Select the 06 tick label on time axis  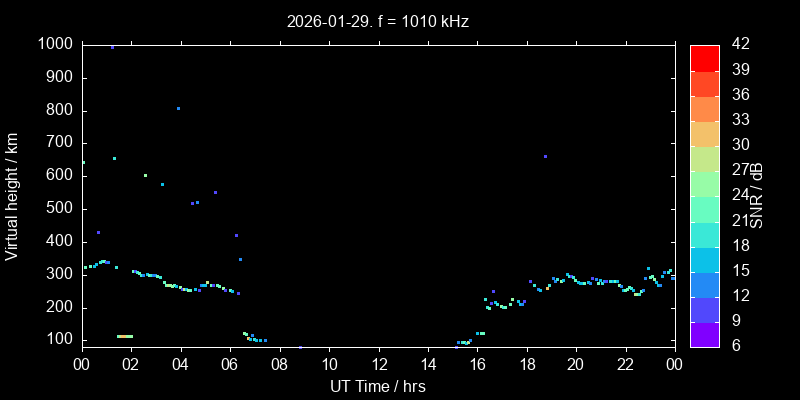click(x=230, y=364)
